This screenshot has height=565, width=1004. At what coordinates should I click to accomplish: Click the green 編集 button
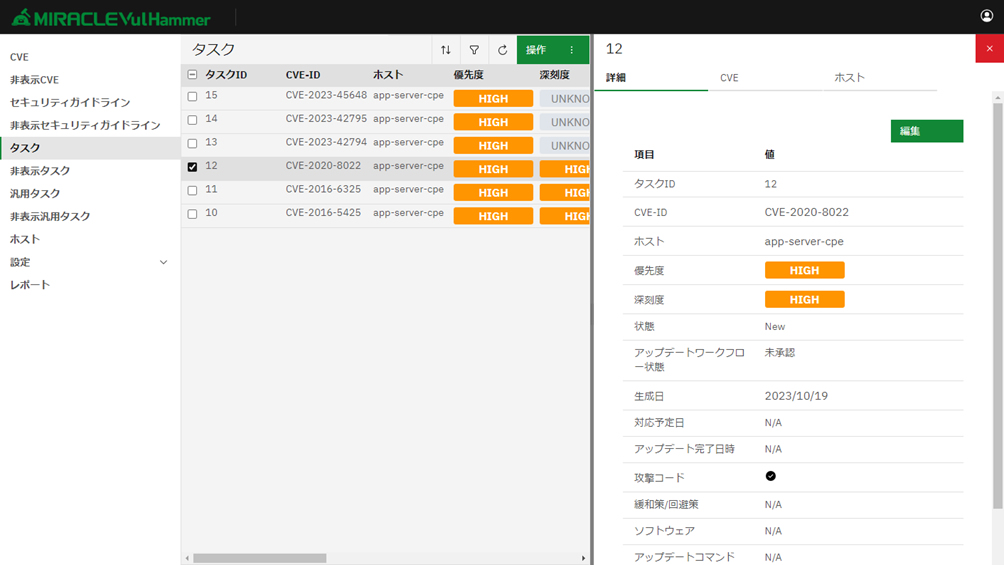(x=926, y=131)
